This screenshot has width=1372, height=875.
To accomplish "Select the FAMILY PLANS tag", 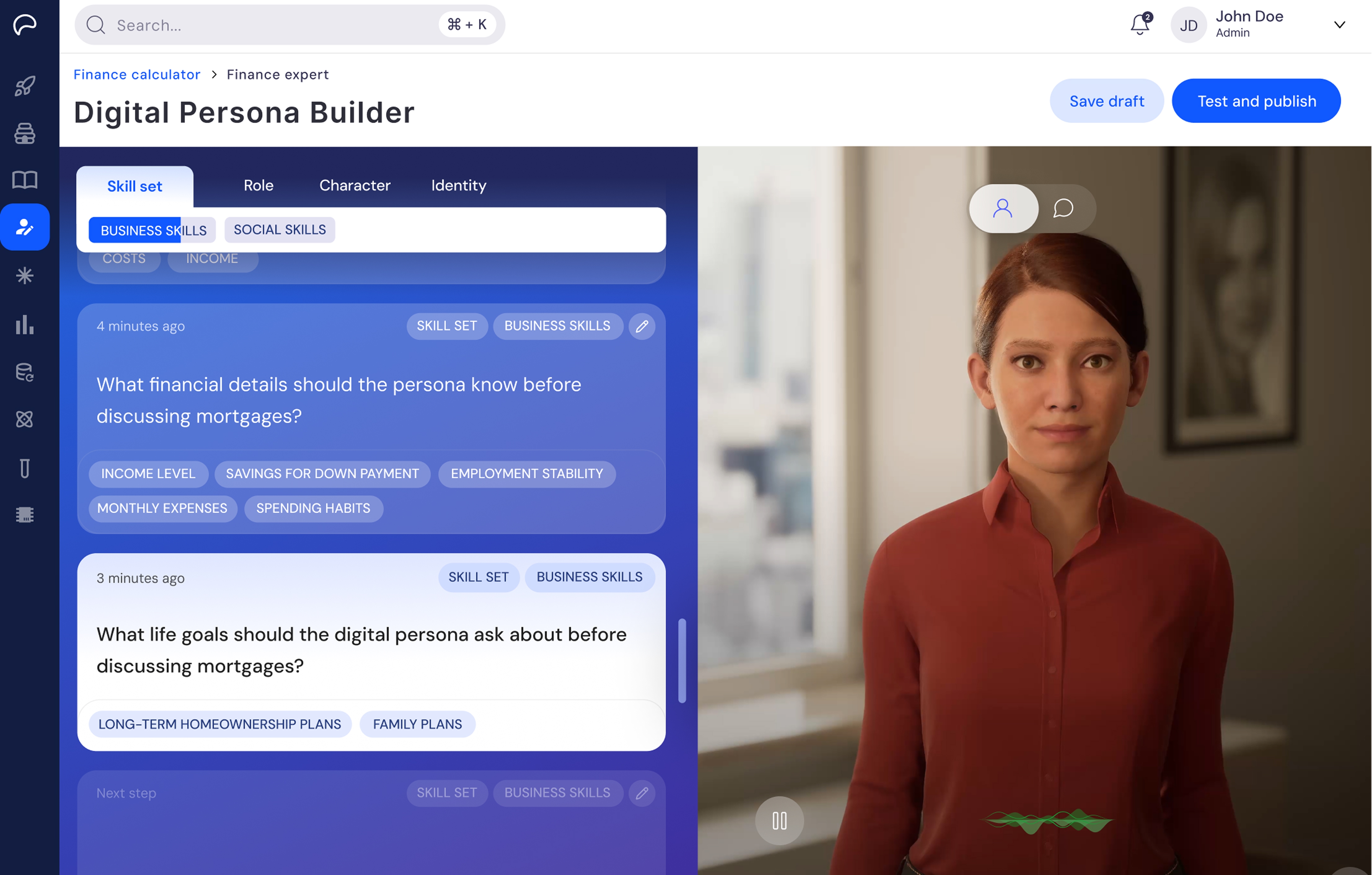I will click(x=418, y=724).
